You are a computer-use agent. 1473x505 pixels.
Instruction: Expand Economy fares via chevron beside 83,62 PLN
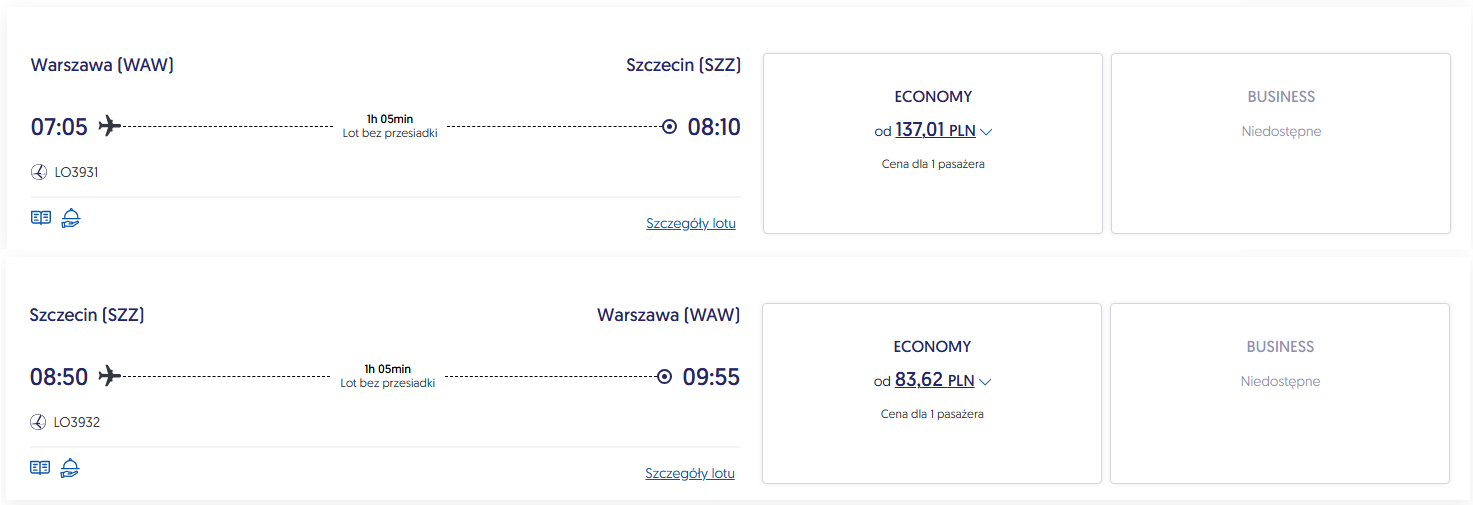985,382
